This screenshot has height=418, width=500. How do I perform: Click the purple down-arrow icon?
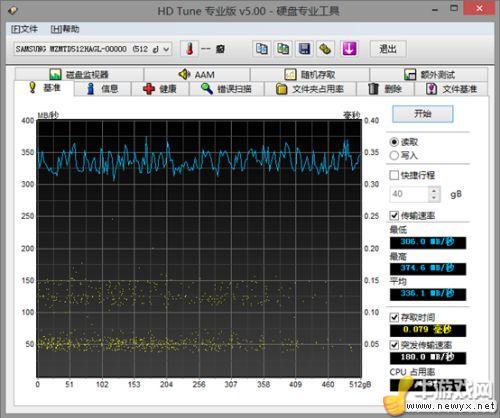[349, 49]
